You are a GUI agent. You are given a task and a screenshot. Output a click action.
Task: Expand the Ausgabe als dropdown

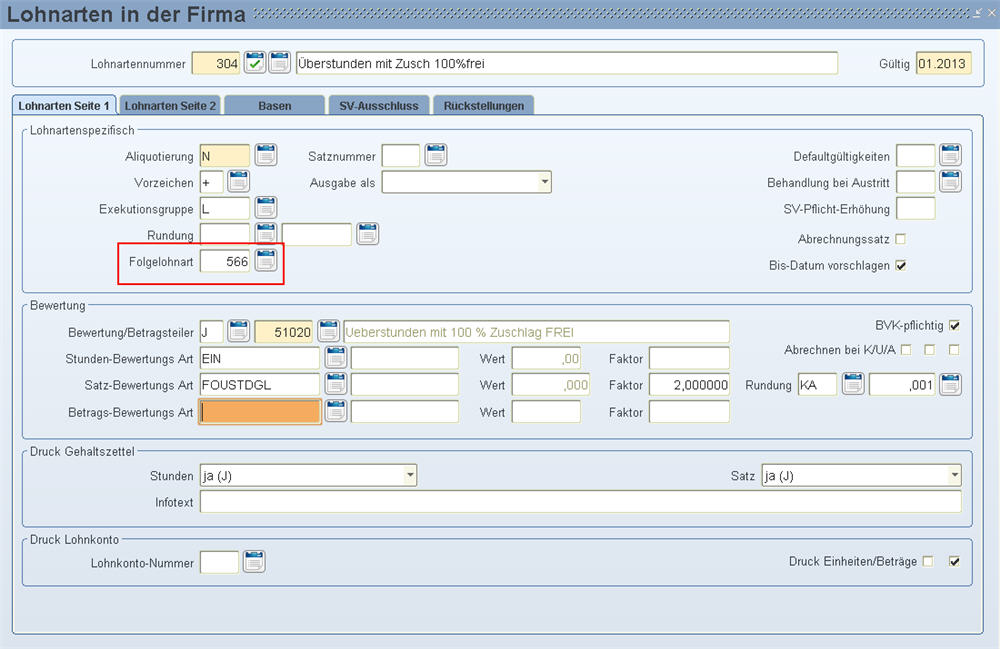(545, 182)
